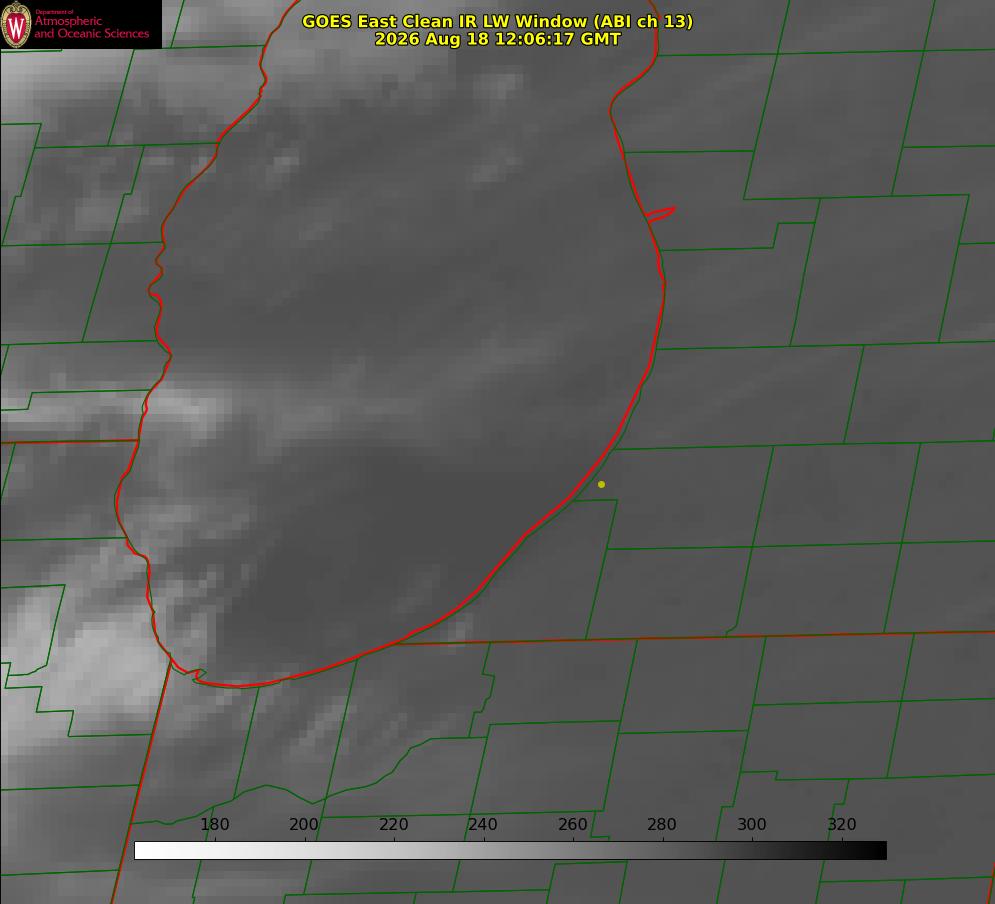Click the University of Wisconsin crest logo
The height and width of the screenshot is (904, 995).
click(x=16, y=24)
